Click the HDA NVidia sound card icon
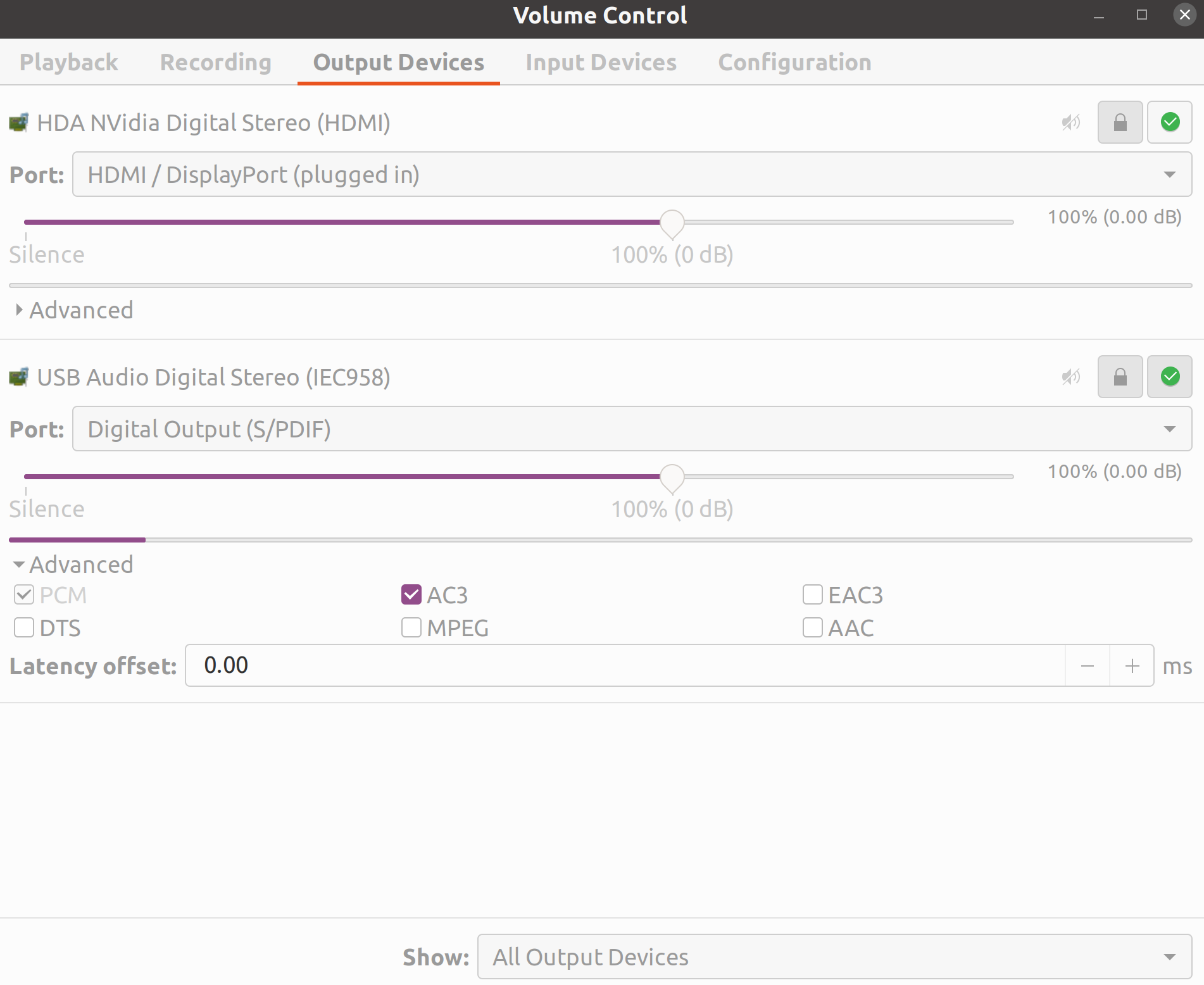 pos(19,122)
